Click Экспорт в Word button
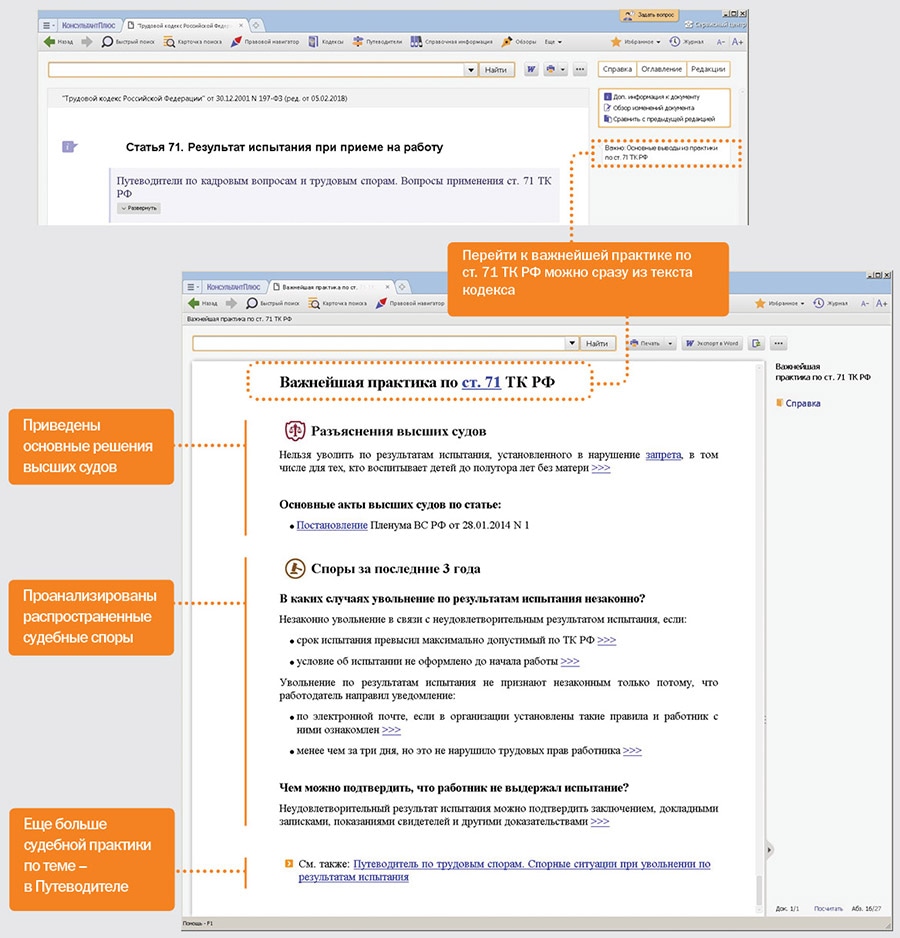Image resolution: width=900 pixels, height=938 pixels. pyautogui.click(x=712, y=343)
